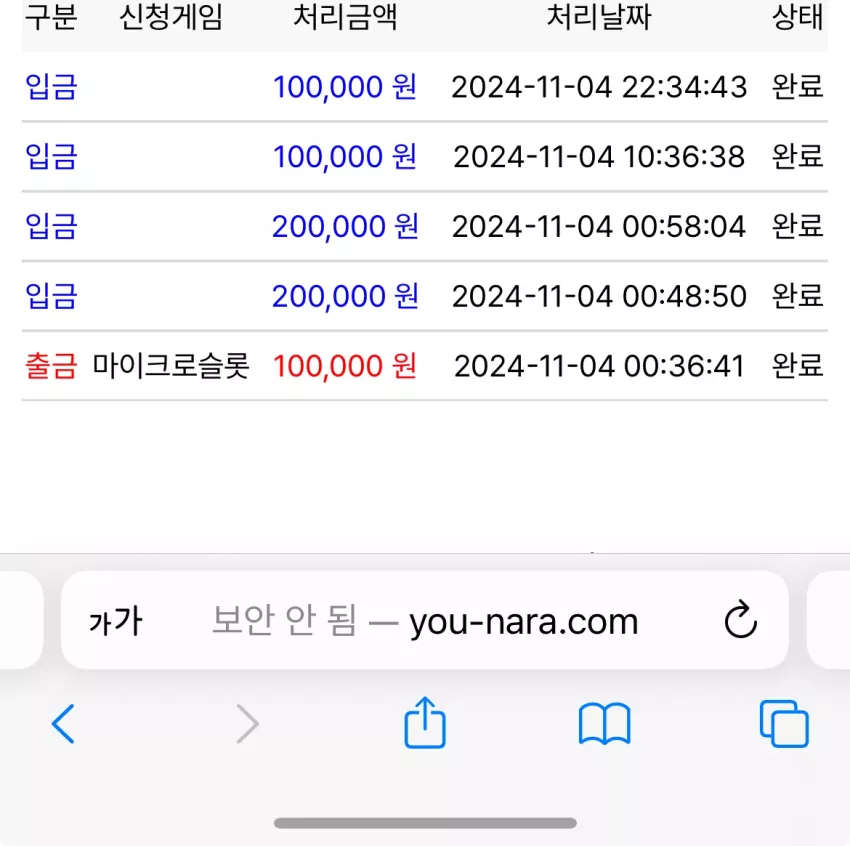Image resolution: width=850 pixels, height=846 pixels.
Task: Select the 구분 column header
Action: coord(51,17)
